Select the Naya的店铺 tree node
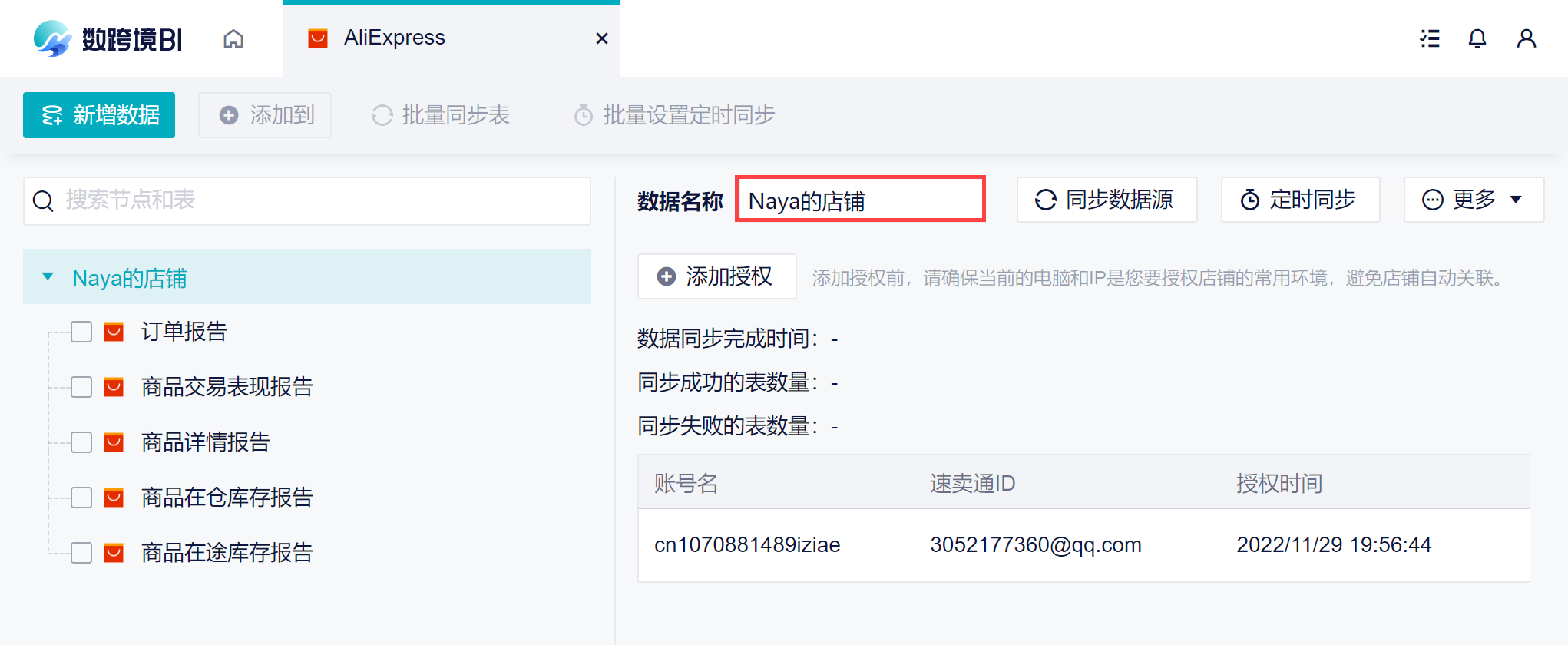Image resolution: width=1568 pixels, height=645 pixels. pyautogui.click(x=307, y=276)
